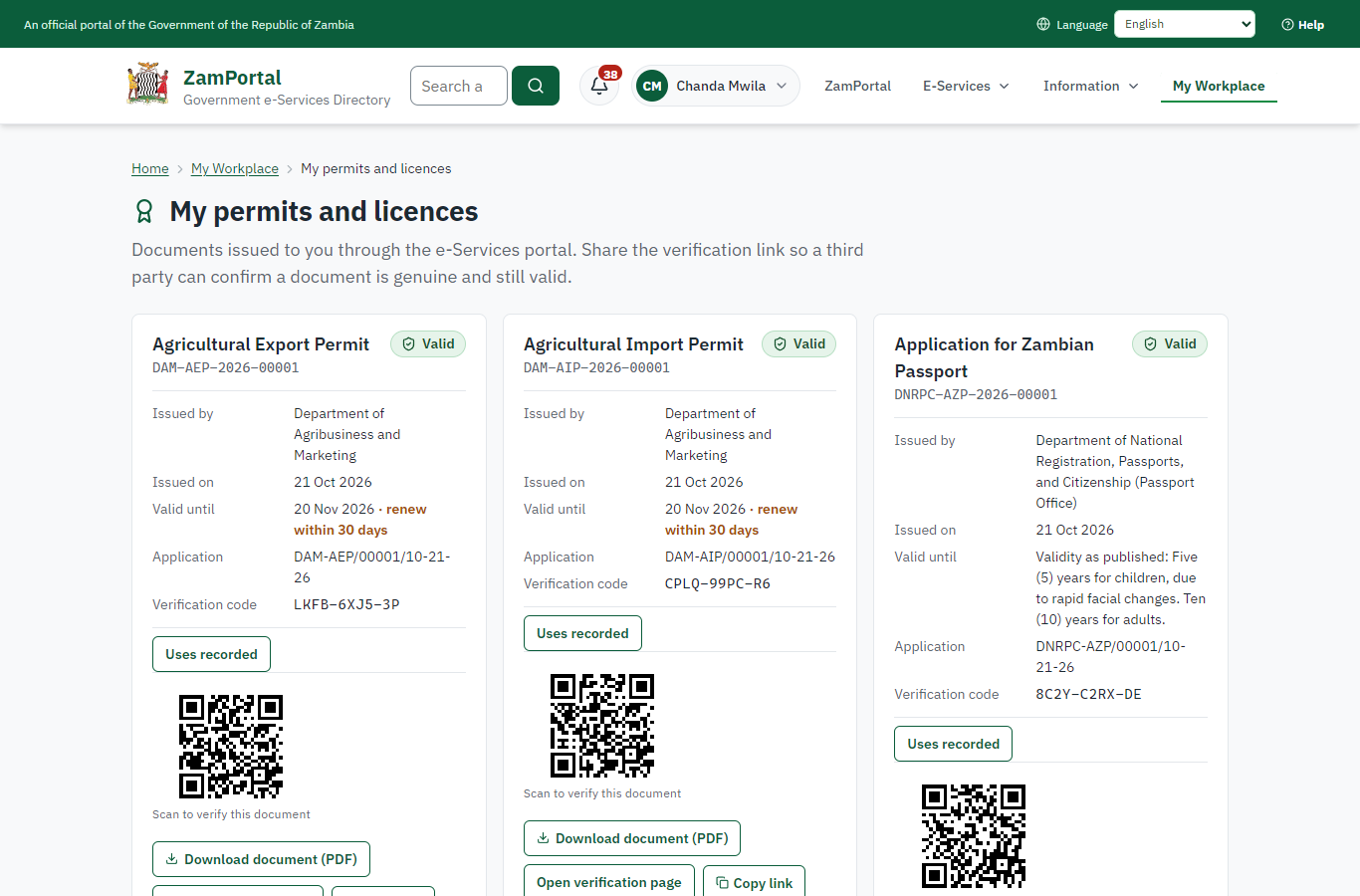The image size is (1360, 896).
Task: Open the Language dropdown showing English
Action: [1185, 24]
